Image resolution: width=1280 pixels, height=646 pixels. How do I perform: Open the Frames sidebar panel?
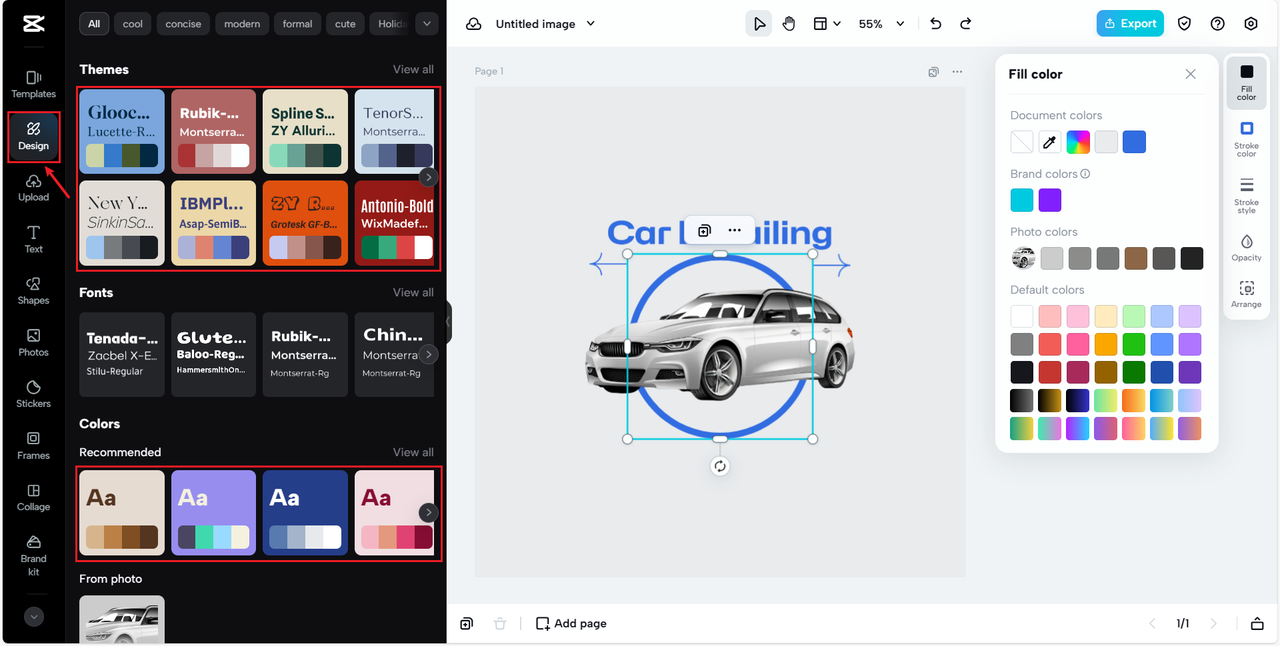pos(33,446)
